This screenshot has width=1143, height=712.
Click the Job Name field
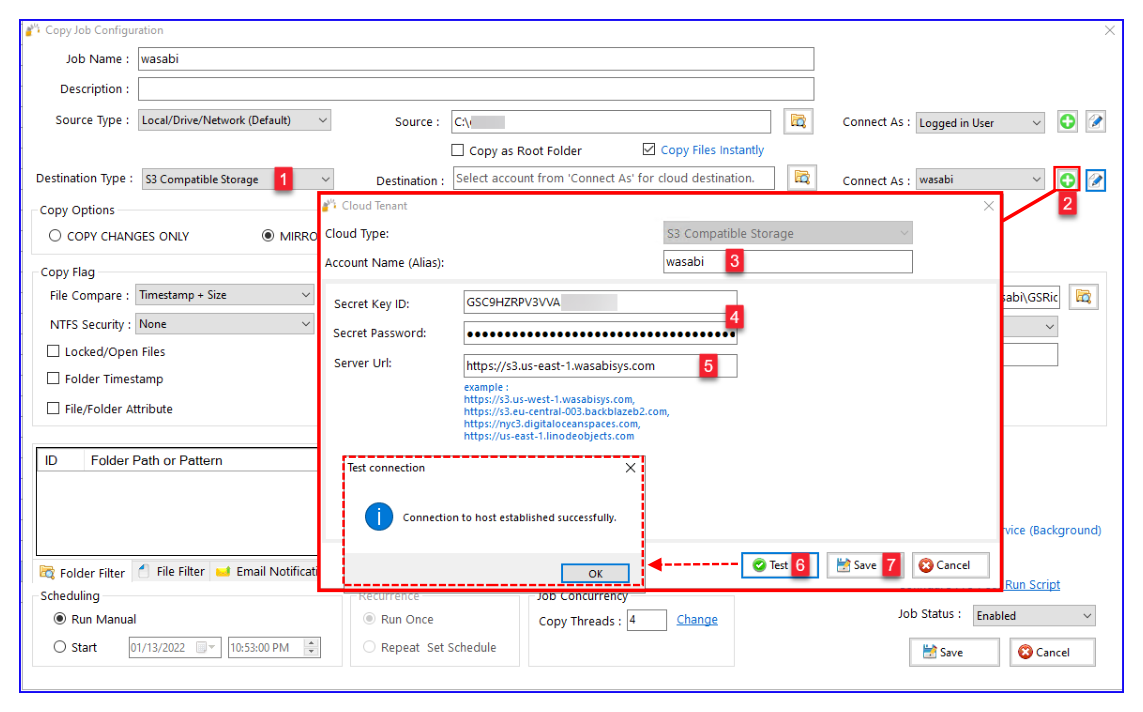tap(476, 59)
